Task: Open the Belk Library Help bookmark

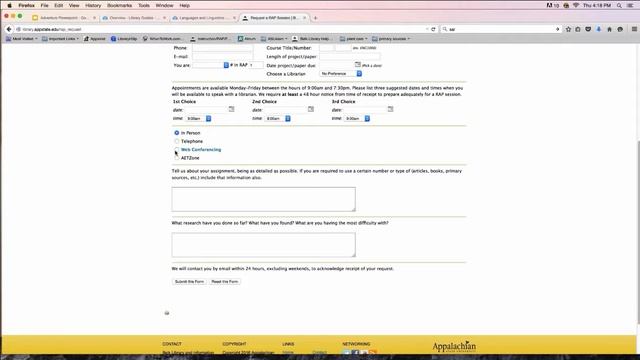Action: pos(311,39)
